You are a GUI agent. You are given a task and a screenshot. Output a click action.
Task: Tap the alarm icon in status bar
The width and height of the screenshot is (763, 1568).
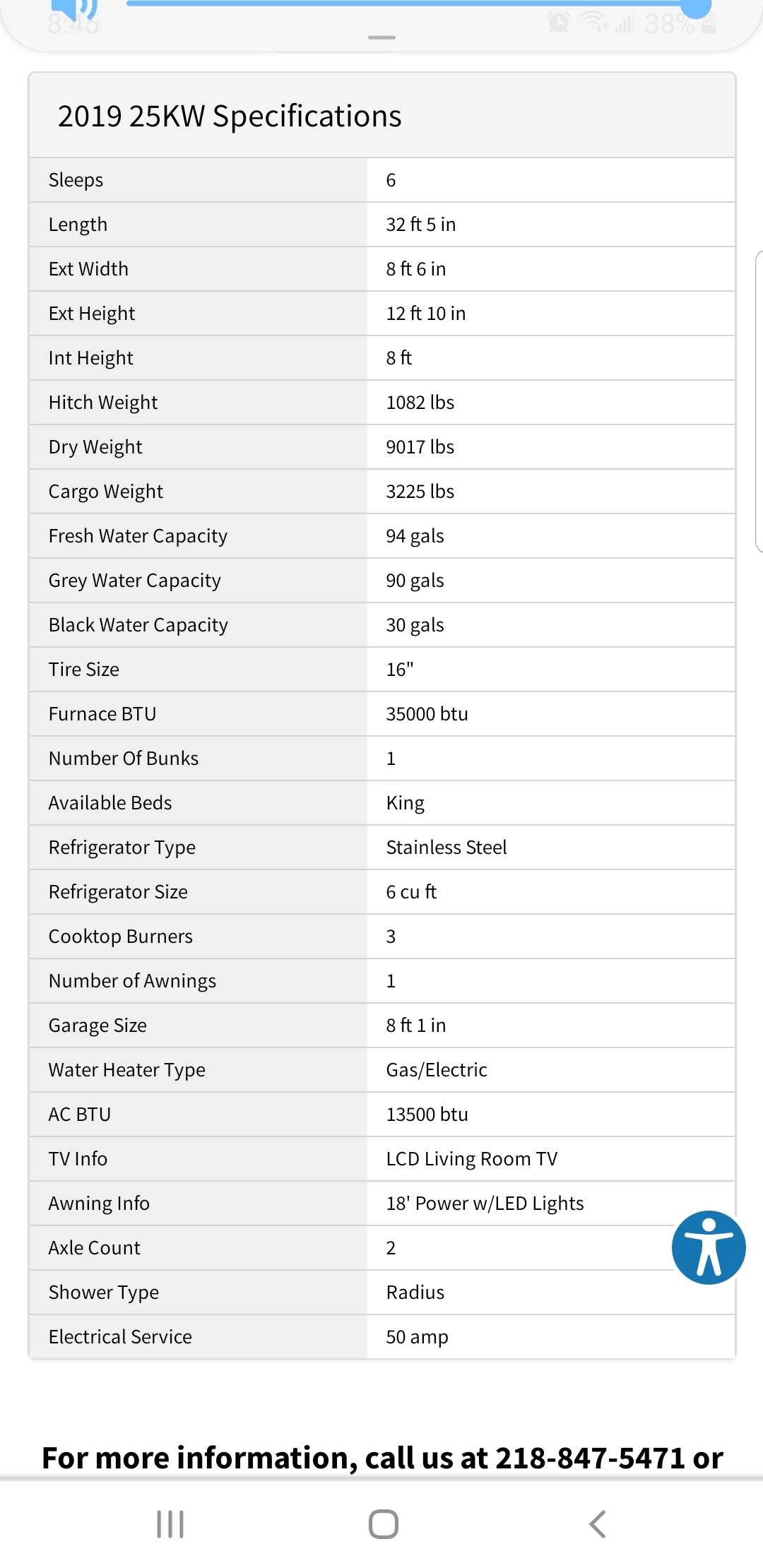(559, 23)
